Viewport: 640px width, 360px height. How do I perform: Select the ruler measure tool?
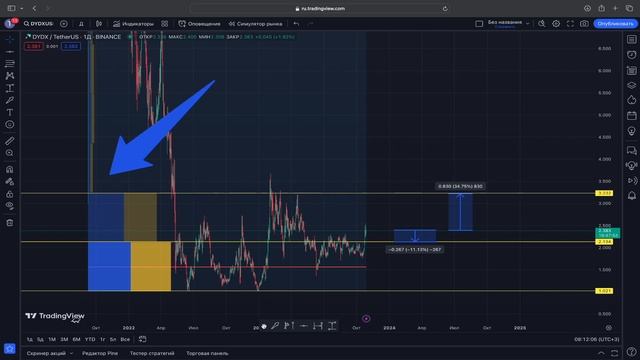coord(10,141)
